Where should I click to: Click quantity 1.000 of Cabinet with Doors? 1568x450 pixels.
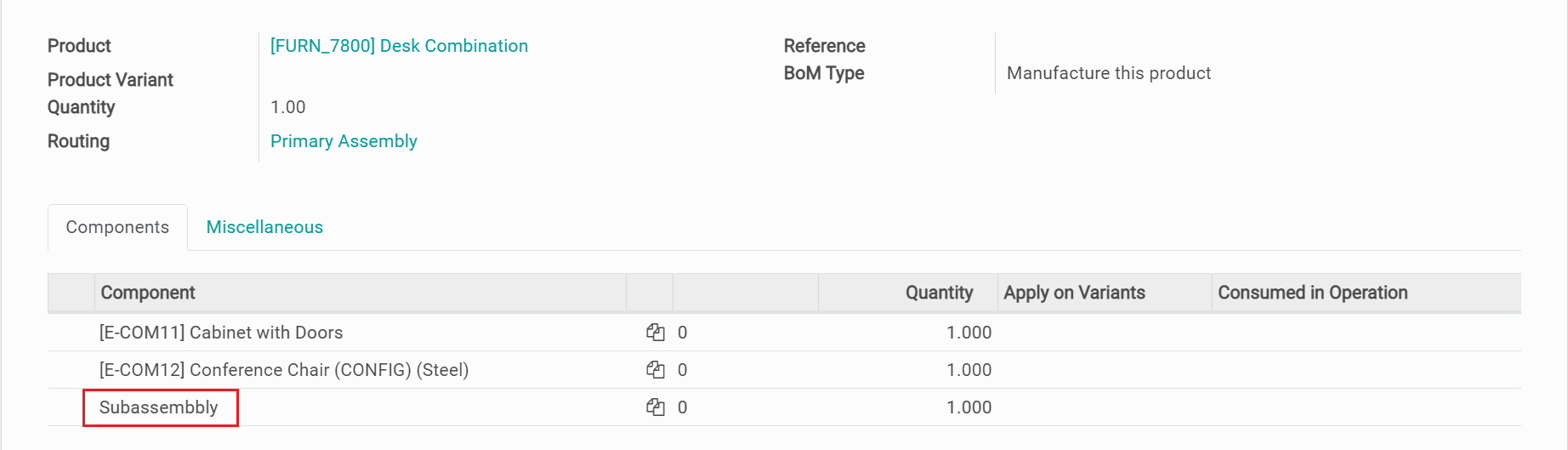(x=969, y=333)
